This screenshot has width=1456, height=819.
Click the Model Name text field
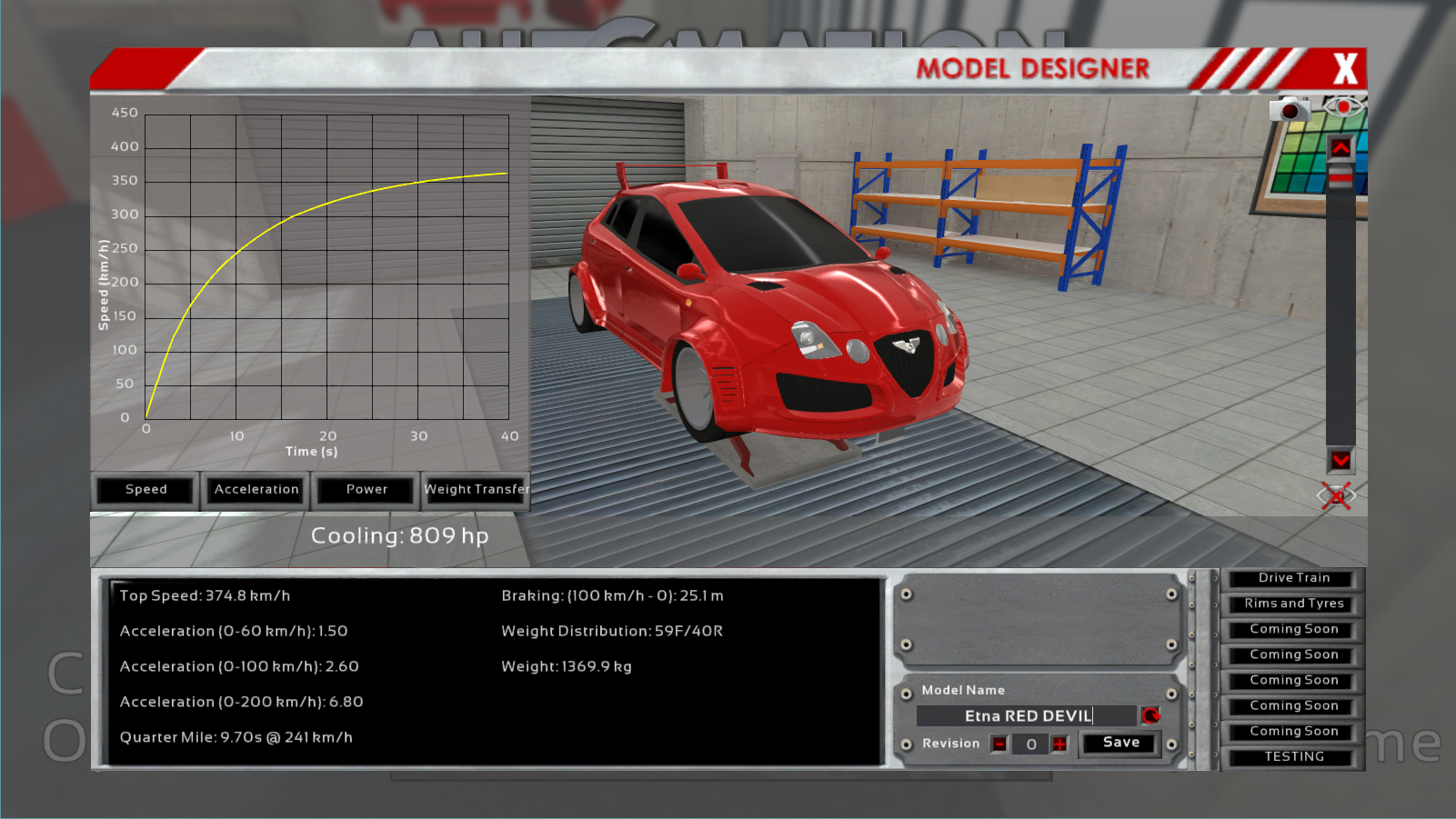tap(1027, 716)
